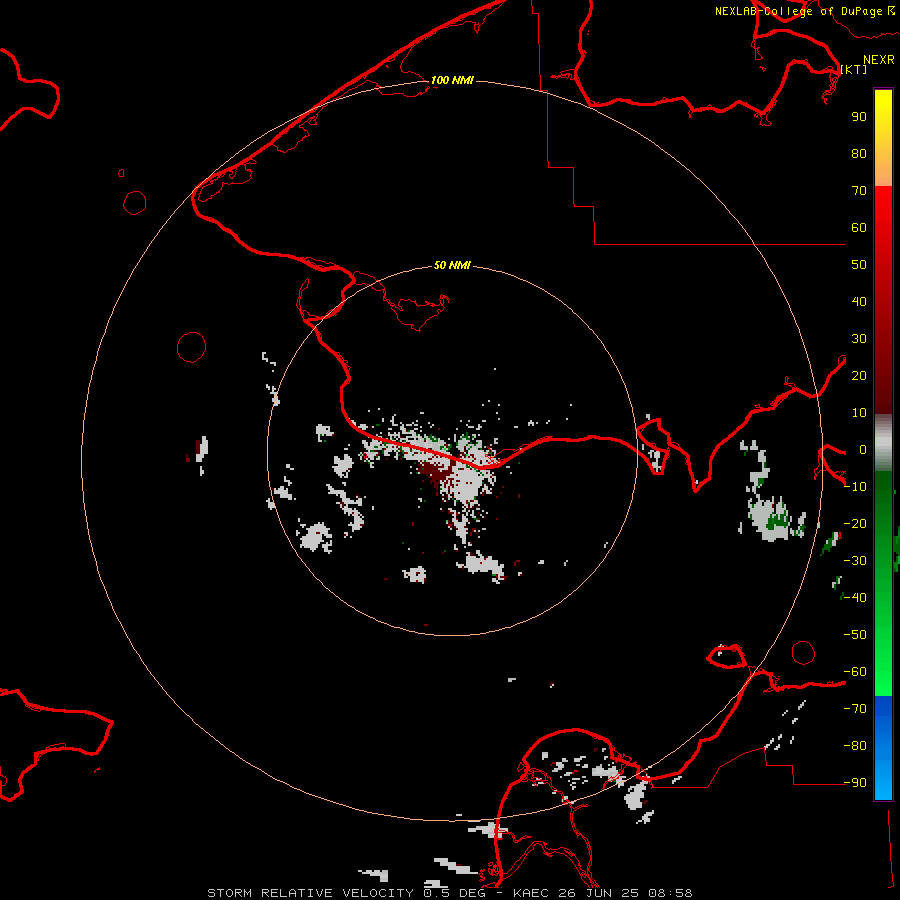The height and width of the screenshot is (900, 900).
Task: Click the 80 value on velocity scale
Action: (859, 154)
